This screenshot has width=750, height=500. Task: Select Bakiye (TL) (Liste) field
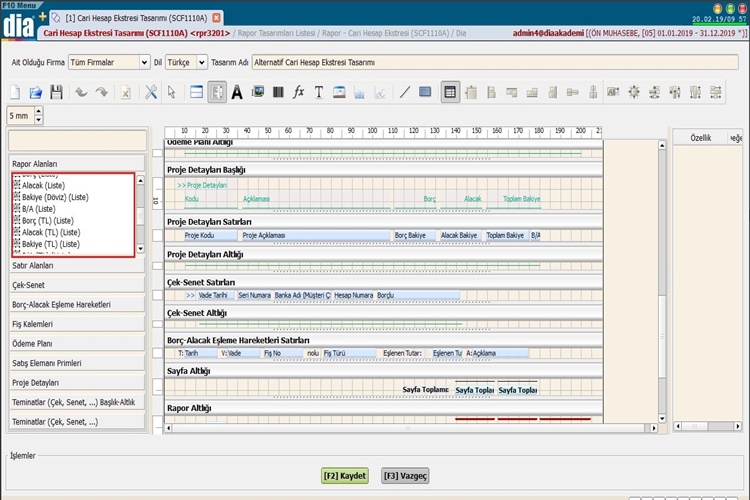tap(51, 244)
